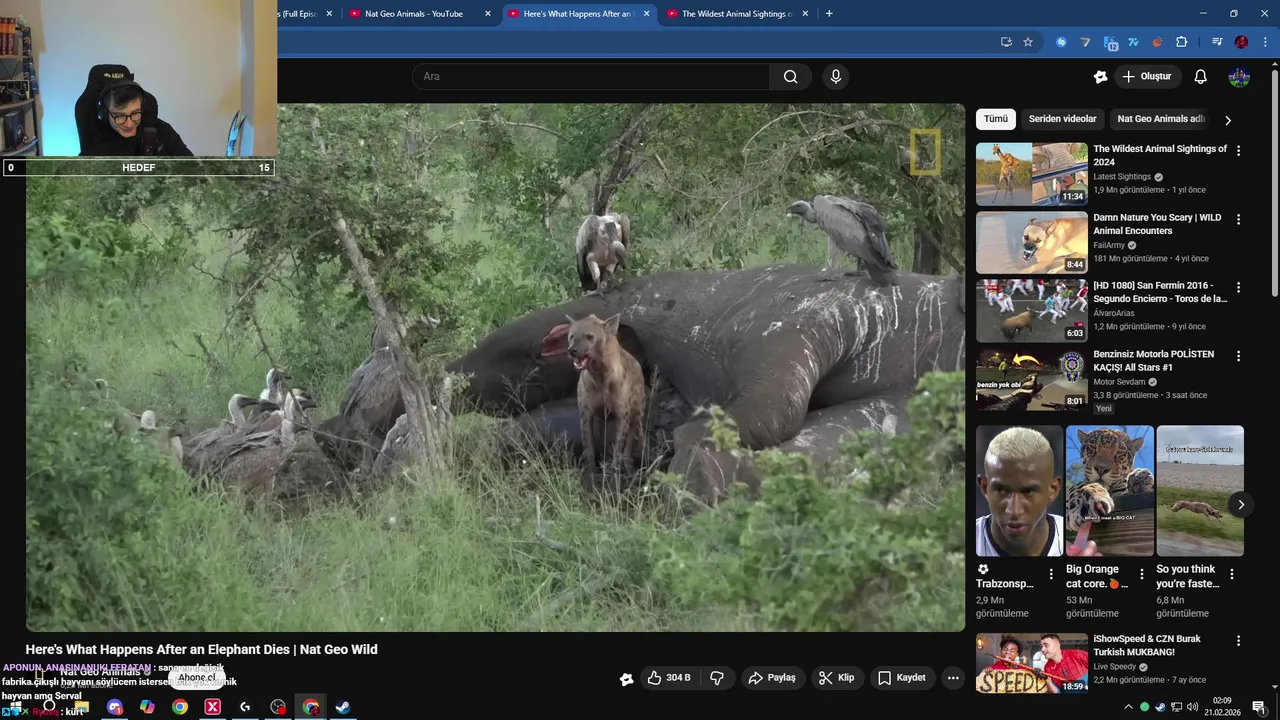Start voice search with microphone icon

click(x=836, y=77)
